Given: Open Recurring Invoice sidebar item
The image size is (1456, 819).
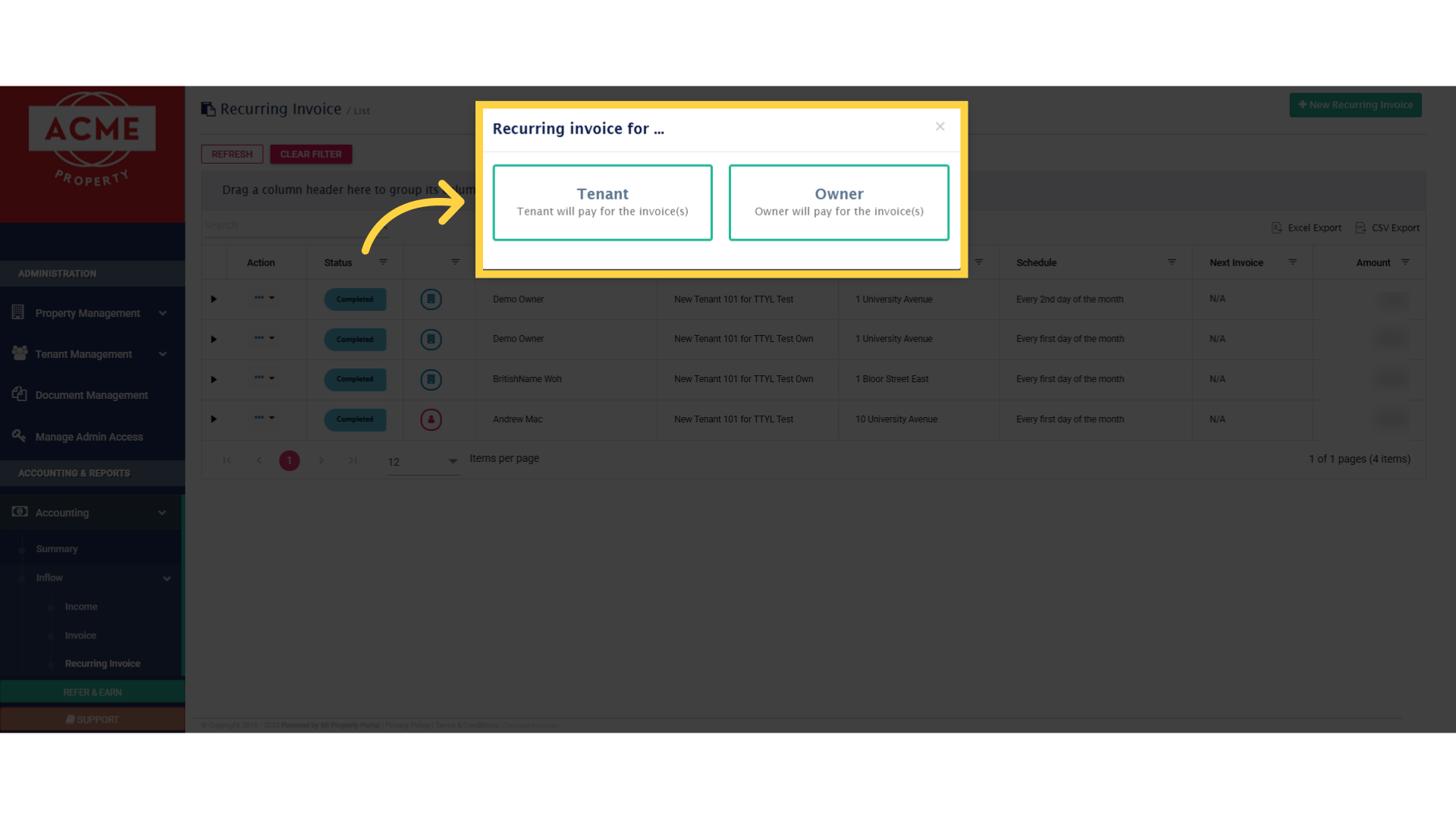Looking at the screenshot, I should click(x=102, y=664).
